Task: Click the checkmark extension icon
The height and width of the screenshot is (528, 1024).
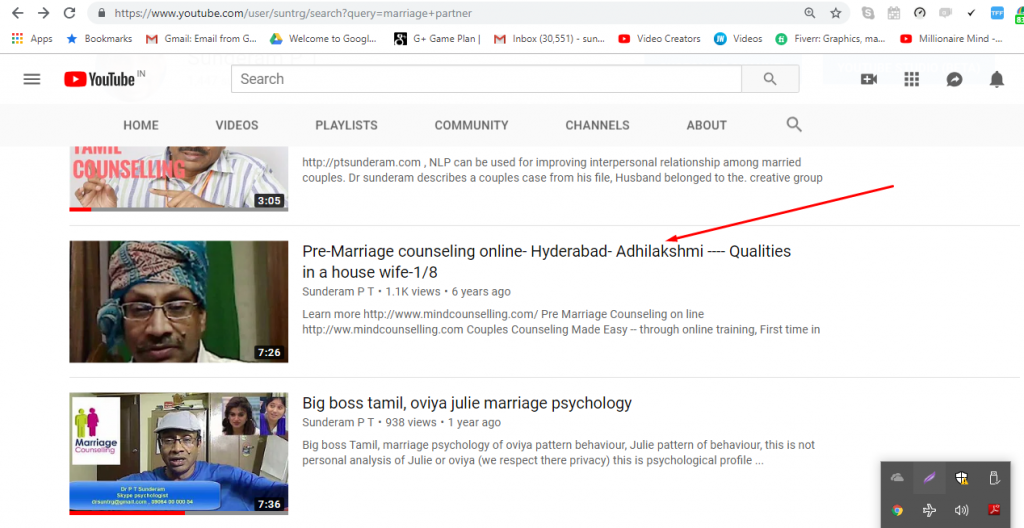Action: click(971, 13)
